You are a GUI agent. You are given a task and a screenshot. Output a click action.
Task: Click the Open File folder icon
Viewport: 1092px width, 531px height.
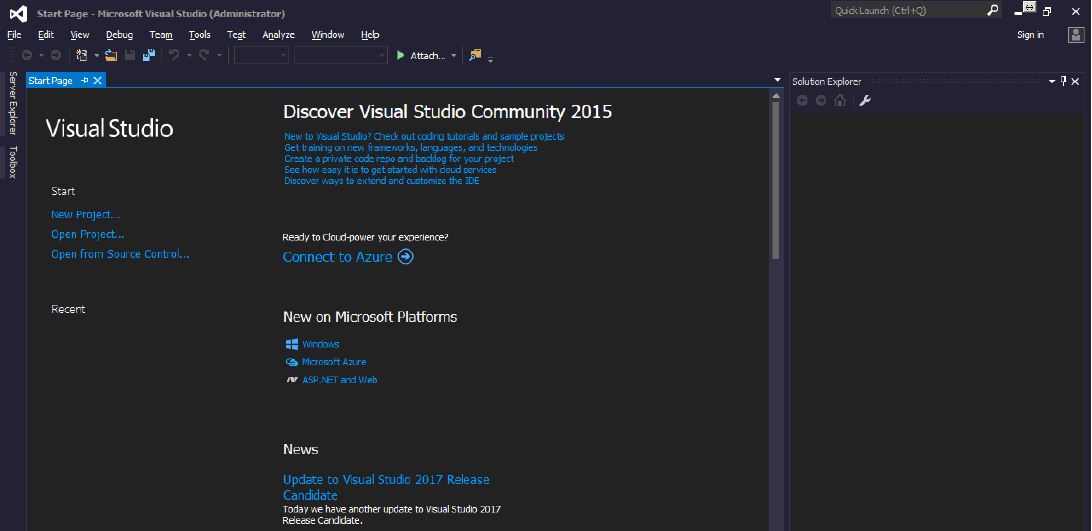[x=111, y=56]
